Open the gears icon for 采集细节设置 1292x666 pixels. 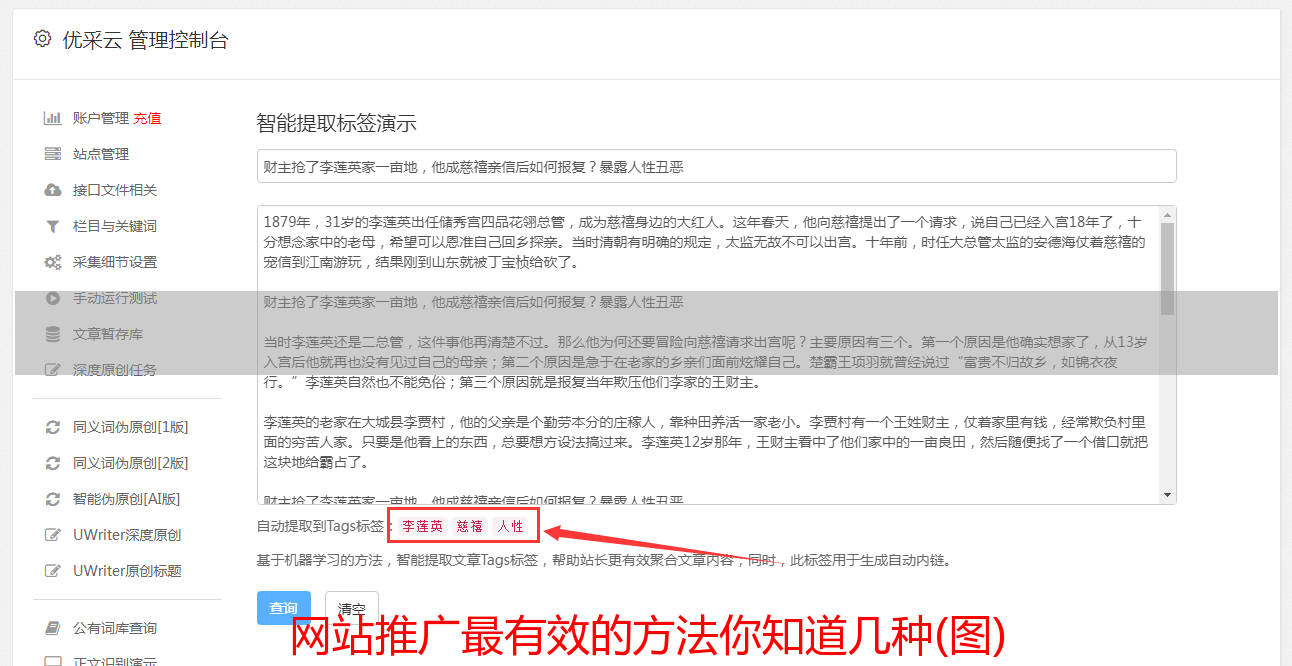53,262
